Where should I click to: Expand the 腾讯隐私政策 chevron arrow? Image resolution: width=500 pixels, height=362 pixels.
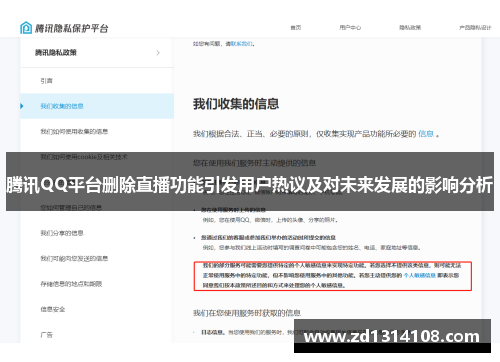[x=158, y=53]
